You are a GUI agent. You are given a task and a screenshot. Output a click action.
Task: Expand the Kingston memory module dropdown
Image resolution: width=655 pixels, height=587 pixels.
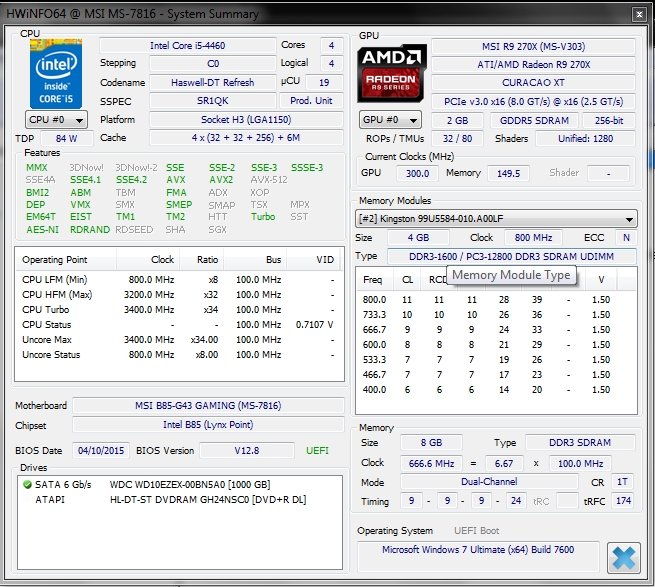tap(496, 219)
